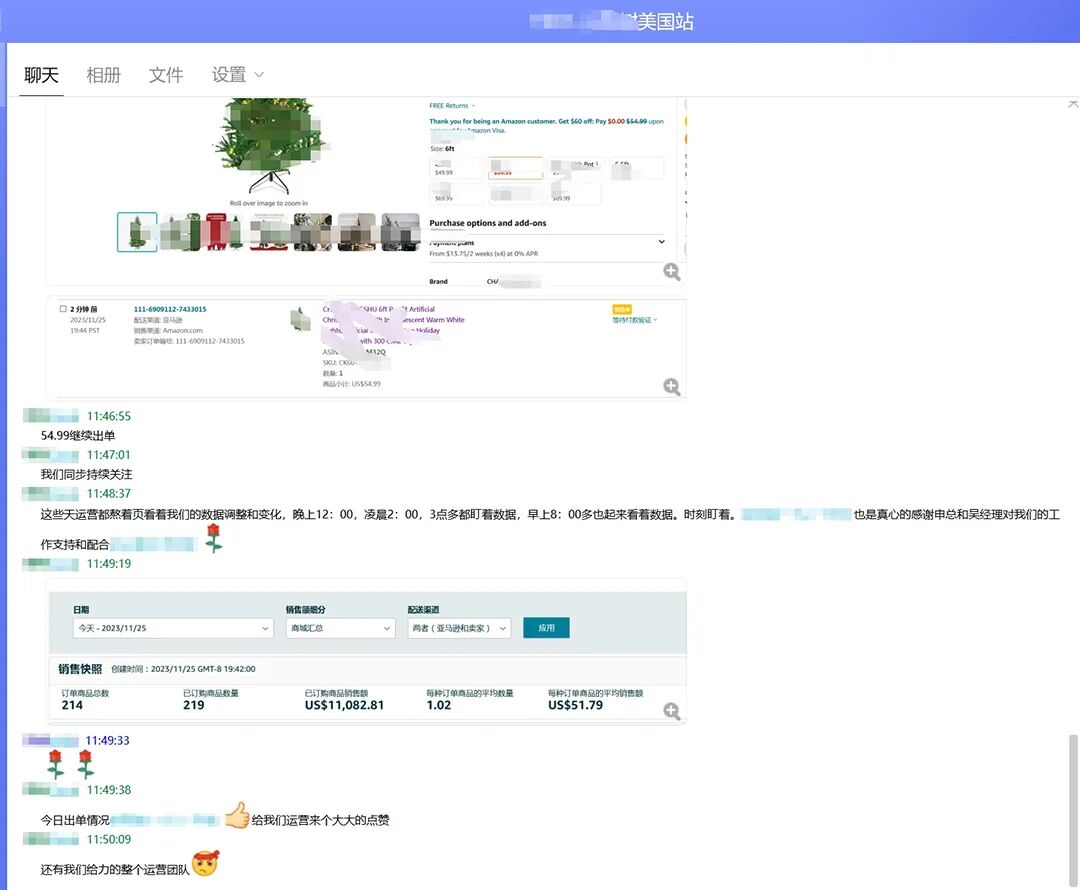The height and width of the screenshot is (890, 1080).
Task: Click the determined face emoji after 运营团队
Action: [x=206, y=864]
